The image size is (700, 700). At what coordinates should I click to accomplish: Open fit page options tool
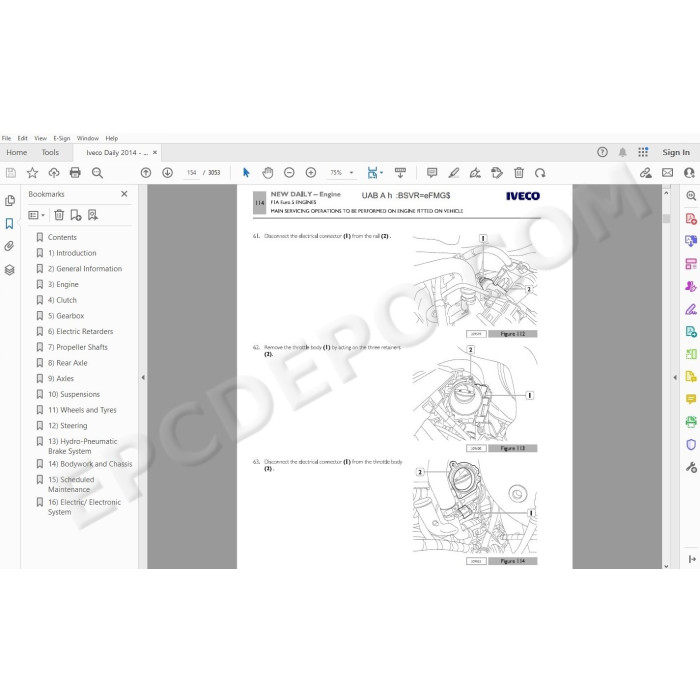(374, 173)
